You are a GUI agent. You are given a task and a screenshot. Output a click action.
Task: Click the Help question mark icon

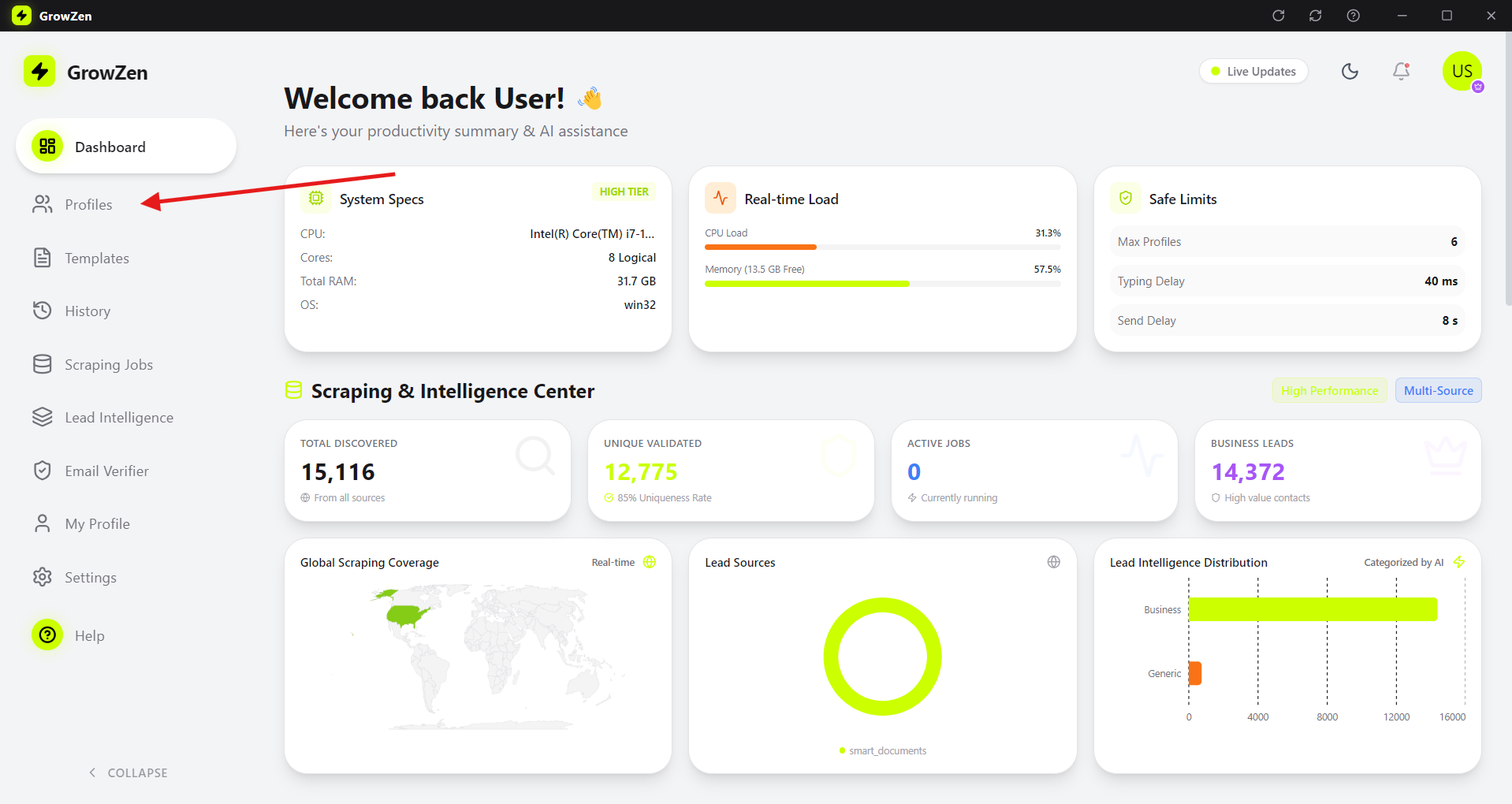pos(48,635)
